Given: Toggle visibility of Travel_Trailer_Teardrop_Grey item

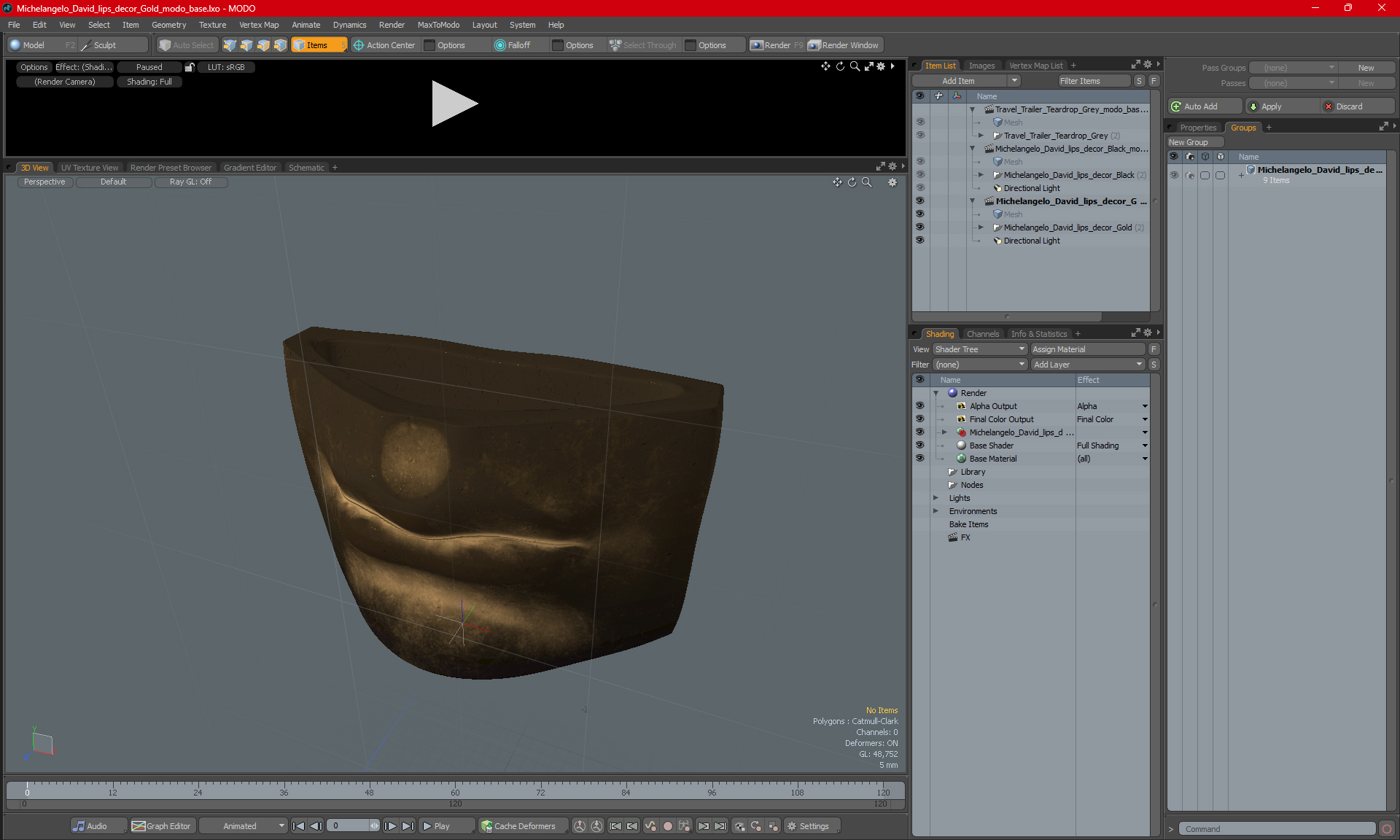Looking at the screenshot, I should pos(920,136).
